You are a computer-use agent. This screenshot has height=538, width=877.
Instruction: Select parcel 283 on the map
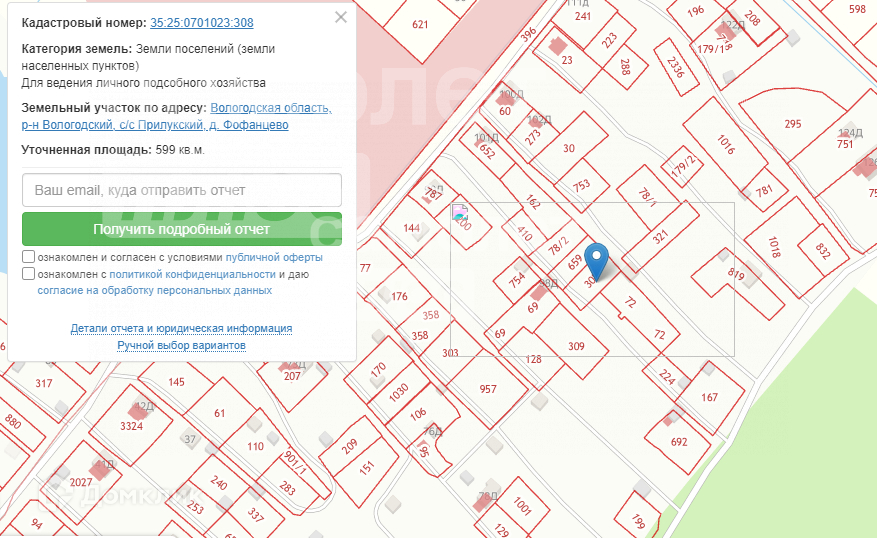287,488
